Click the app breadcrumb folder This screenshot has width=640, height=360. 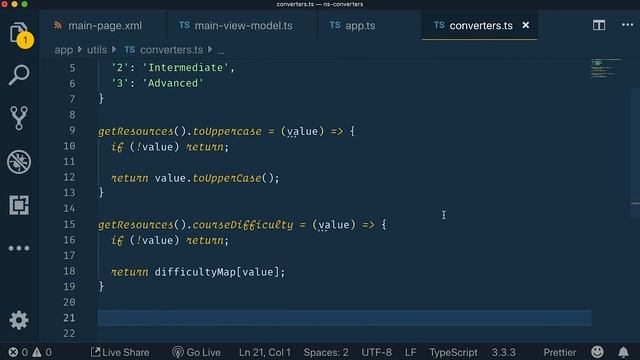64,50
